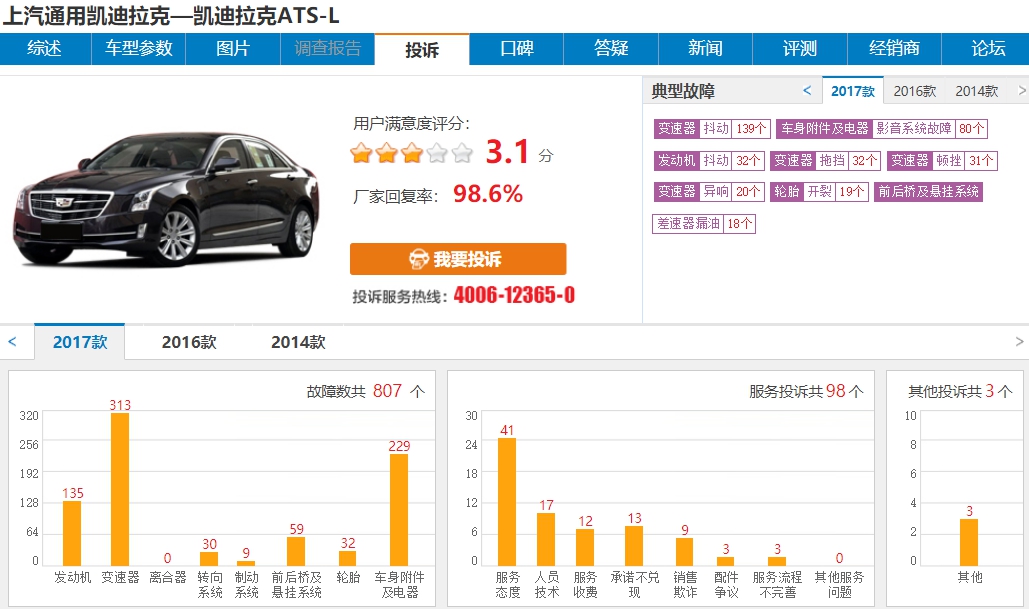Switch to the 评测 tab

point(800,49)
